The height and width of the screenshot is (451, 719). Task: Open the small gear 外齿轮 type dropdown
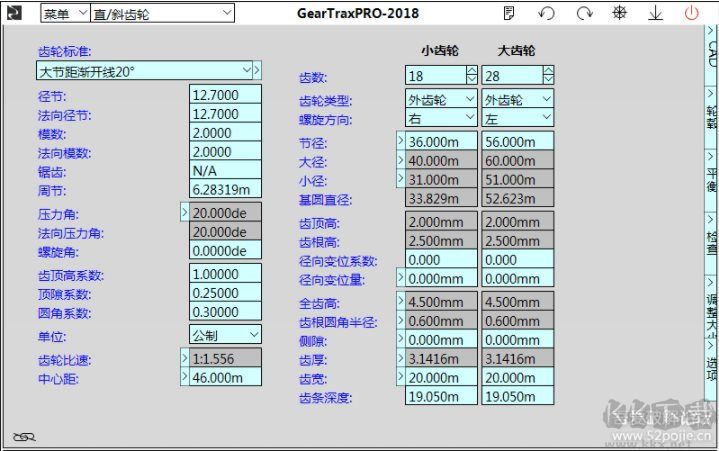pos(441,99)
